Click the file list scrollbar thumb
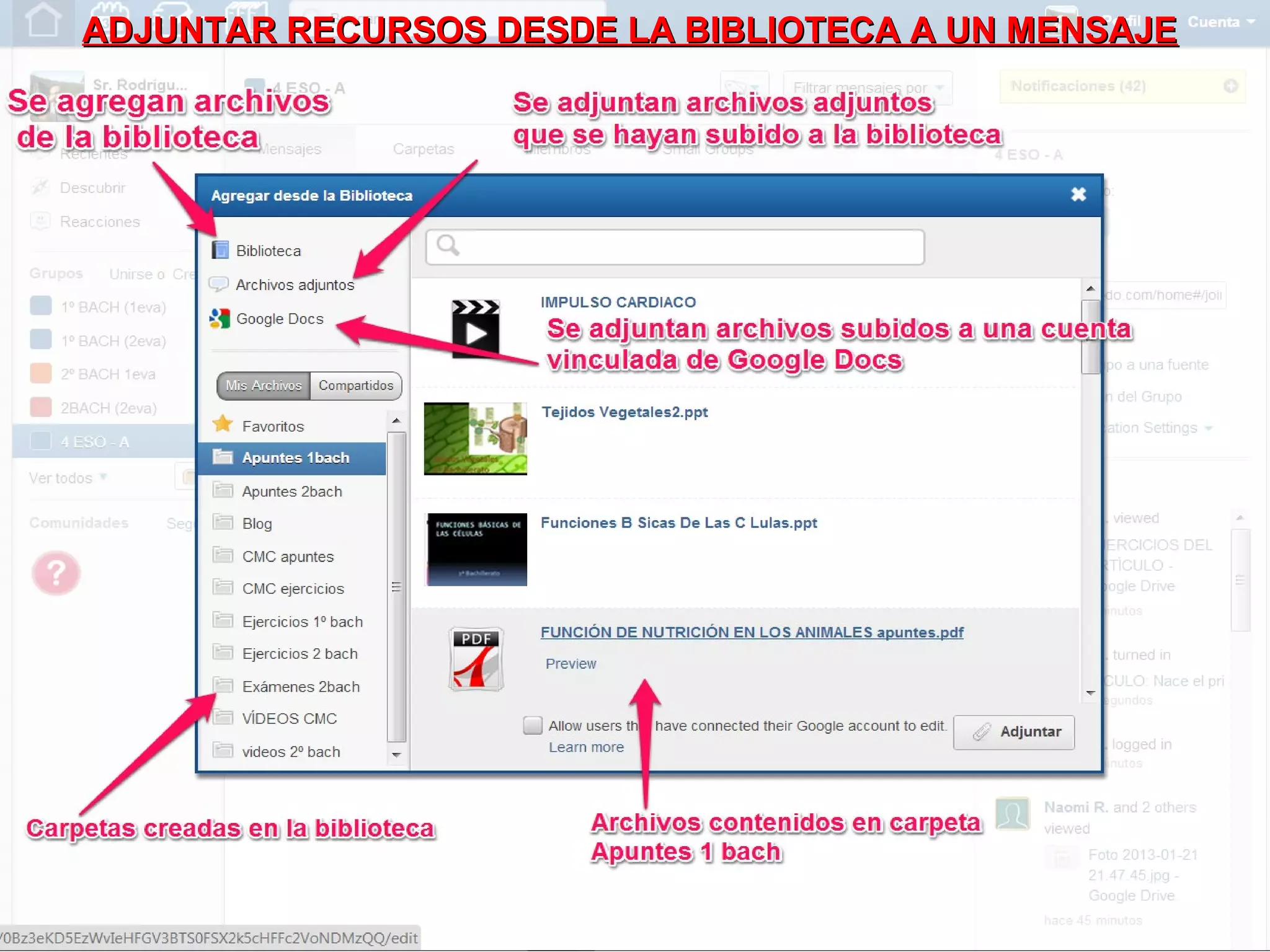The image size is (1270, 952). pos(1090,337)
